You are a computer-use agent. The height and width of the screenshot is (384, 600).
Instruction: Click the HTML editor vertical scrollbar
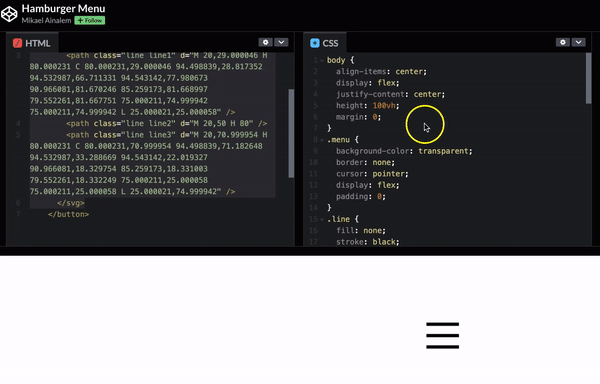(x=291, y=133)
